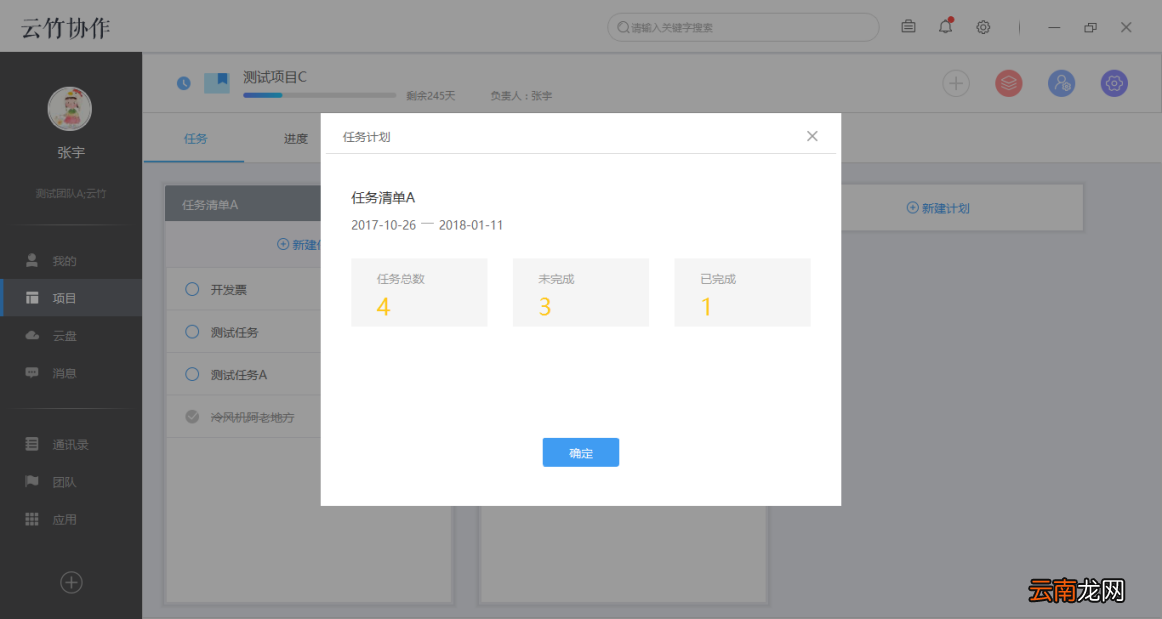Click the 开发票 task name

[x=228, y=290]
